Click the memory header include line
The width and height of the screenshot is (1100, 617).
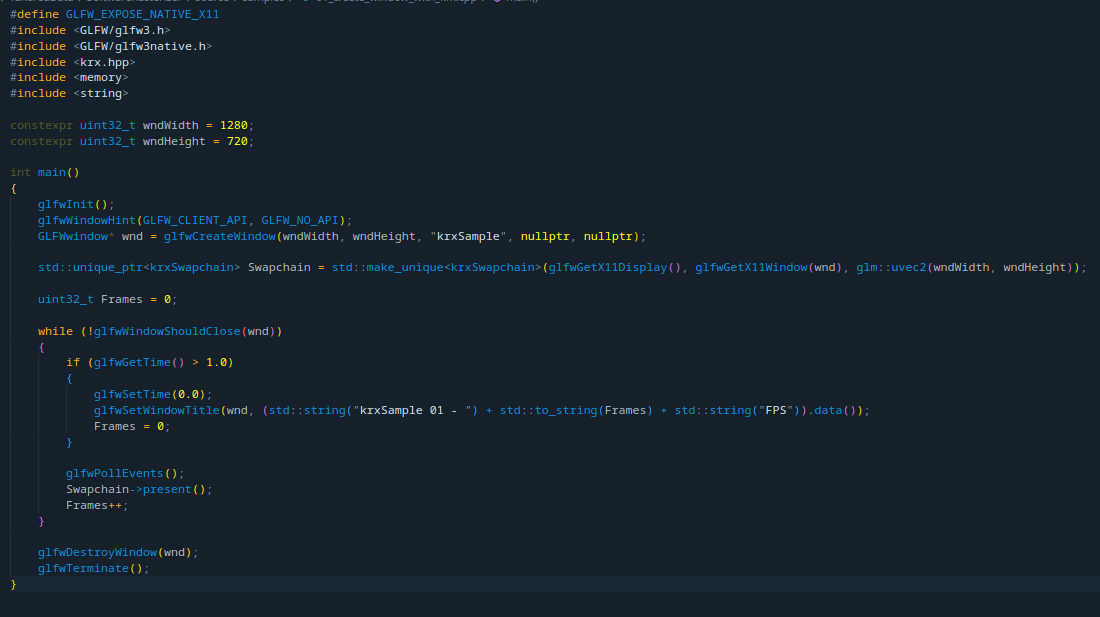tap(100, 77)
